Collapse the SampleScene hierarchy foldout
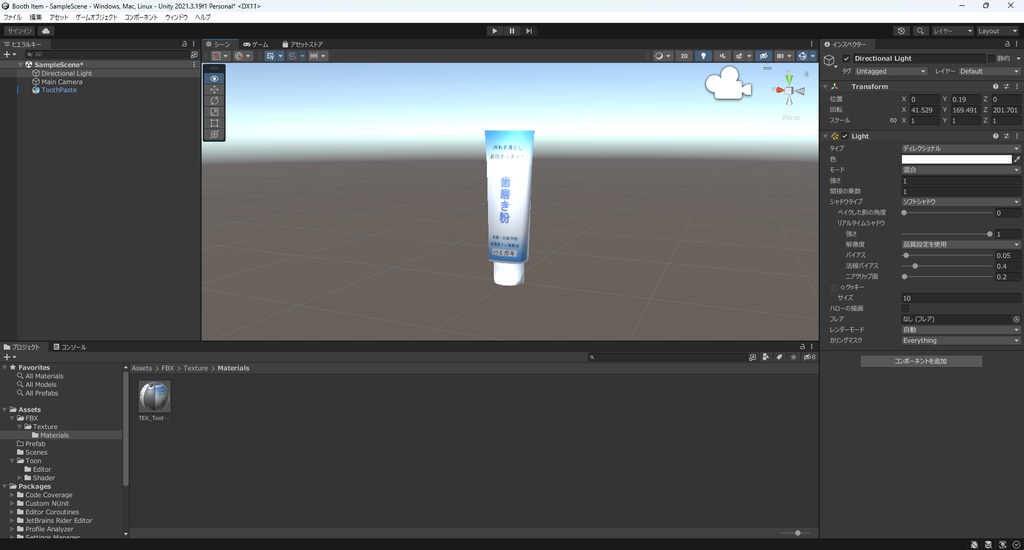1024x550 pixels. pyautogui.click(x=21, y=65)
